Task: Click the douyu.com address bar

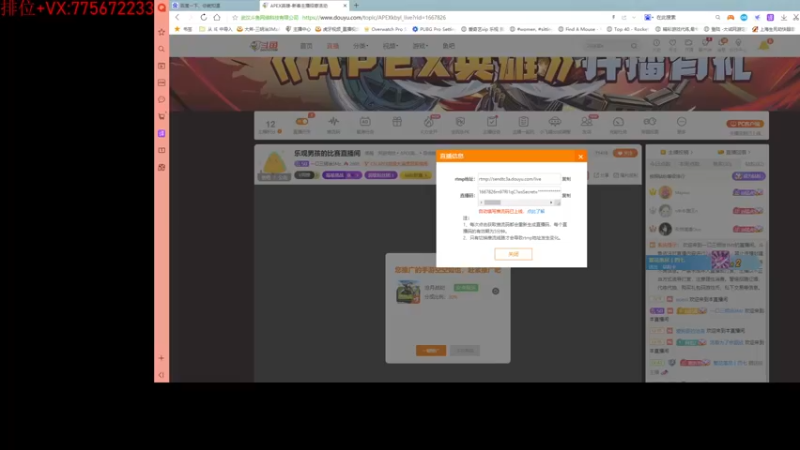Action: coord(423,17)
